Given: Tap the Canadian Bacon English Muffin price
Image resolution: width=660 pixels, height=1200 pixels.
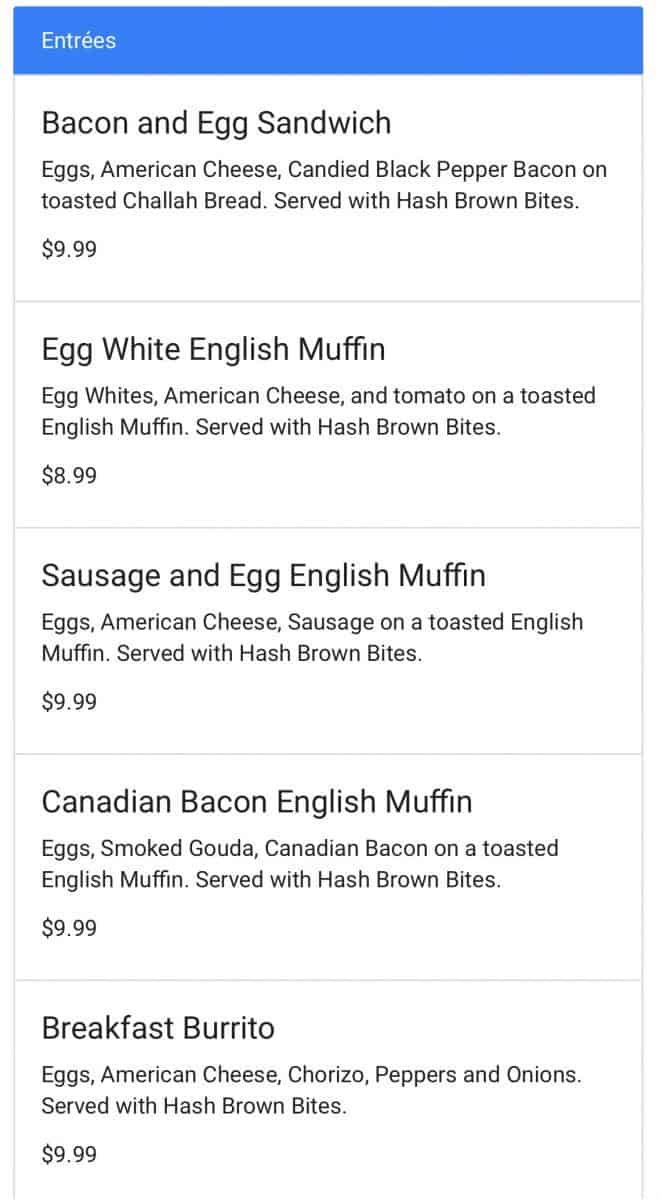Looking at the screenshot, I should click(69, 927).
